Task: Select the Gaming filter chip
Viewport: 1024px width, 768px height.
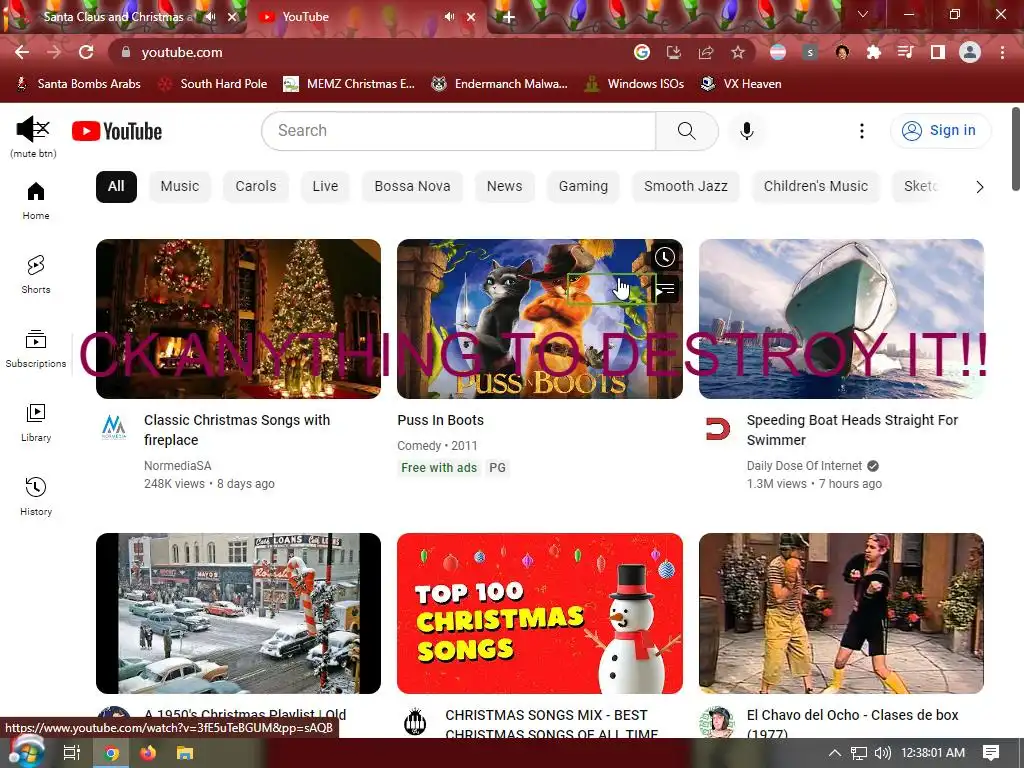Action: (583, 187)
